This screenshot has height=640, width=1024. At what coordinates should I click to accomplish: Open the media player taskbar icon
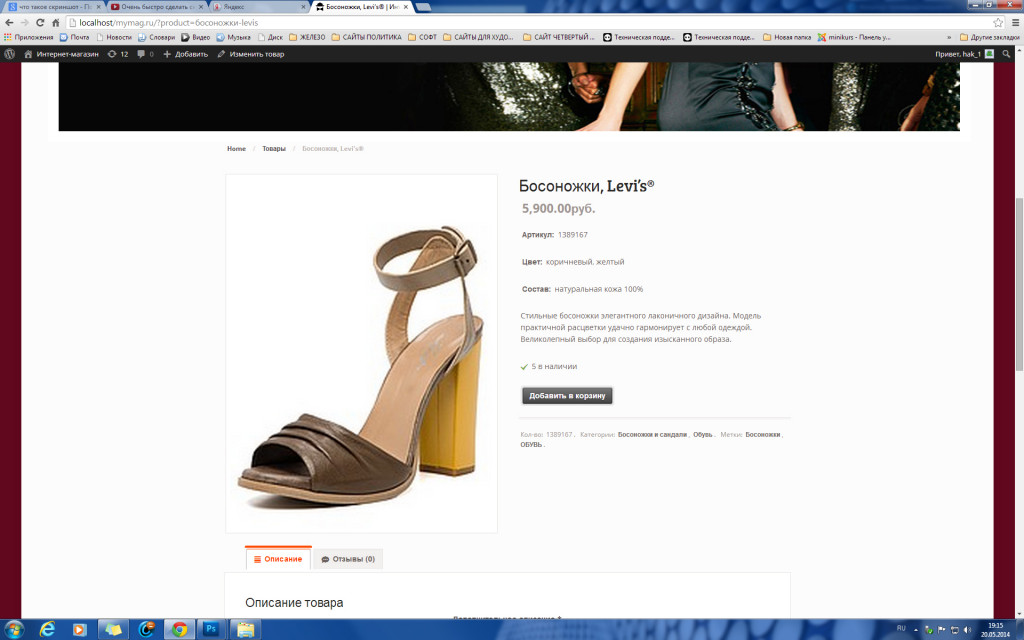coord(79,630)
